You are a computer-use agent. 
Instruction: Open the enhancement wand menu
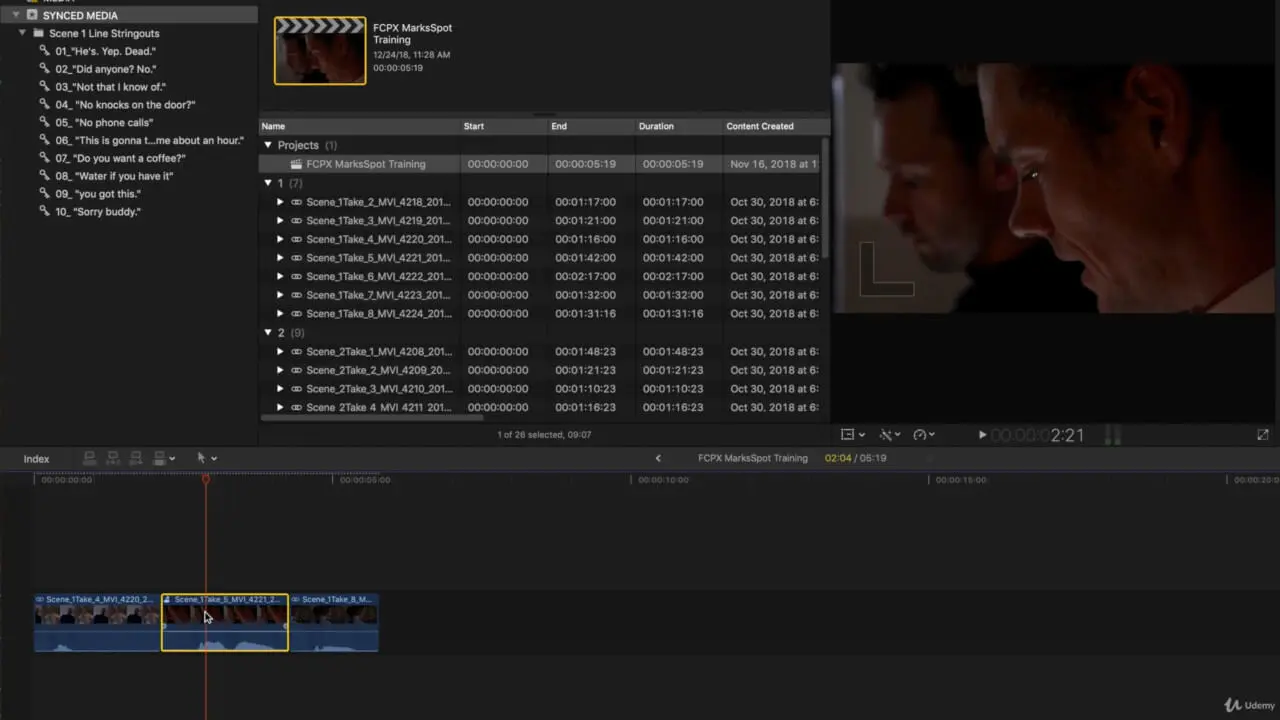pos(889,435)
